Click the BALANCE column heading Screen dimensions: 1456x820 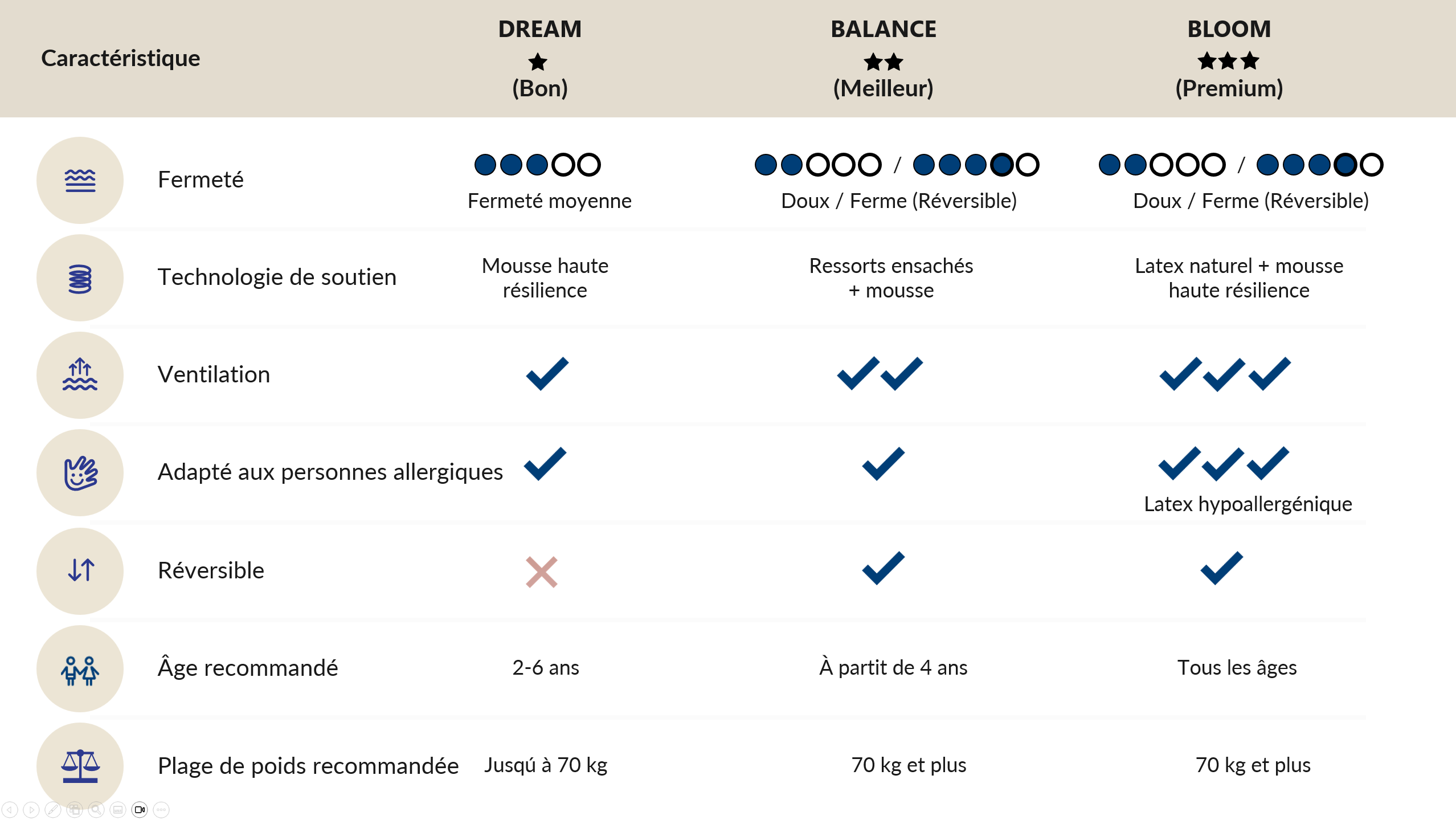(884, 29)
